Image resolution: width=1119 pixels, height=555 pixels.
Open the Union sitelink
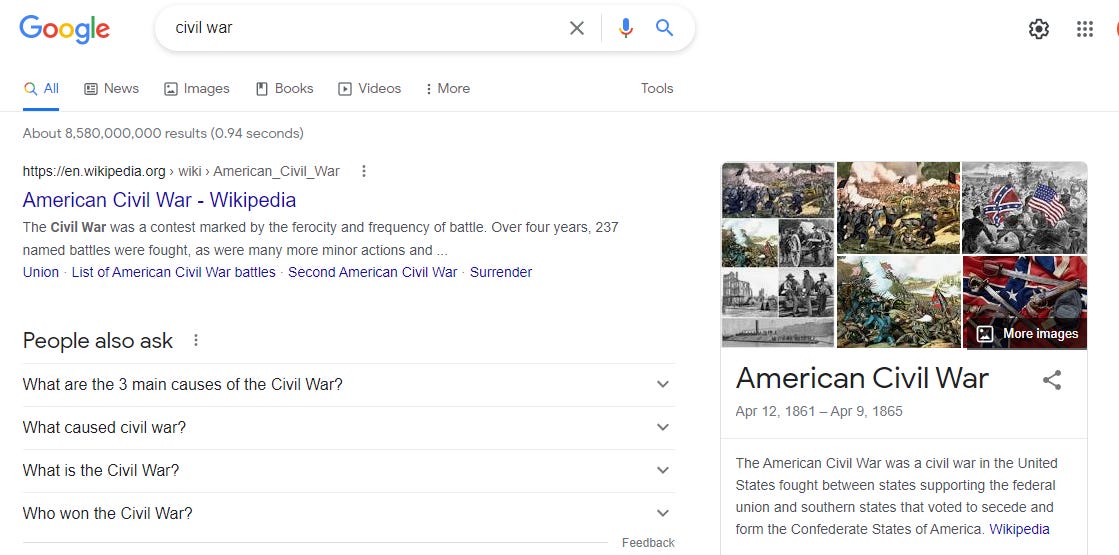(x=41, y=272)
